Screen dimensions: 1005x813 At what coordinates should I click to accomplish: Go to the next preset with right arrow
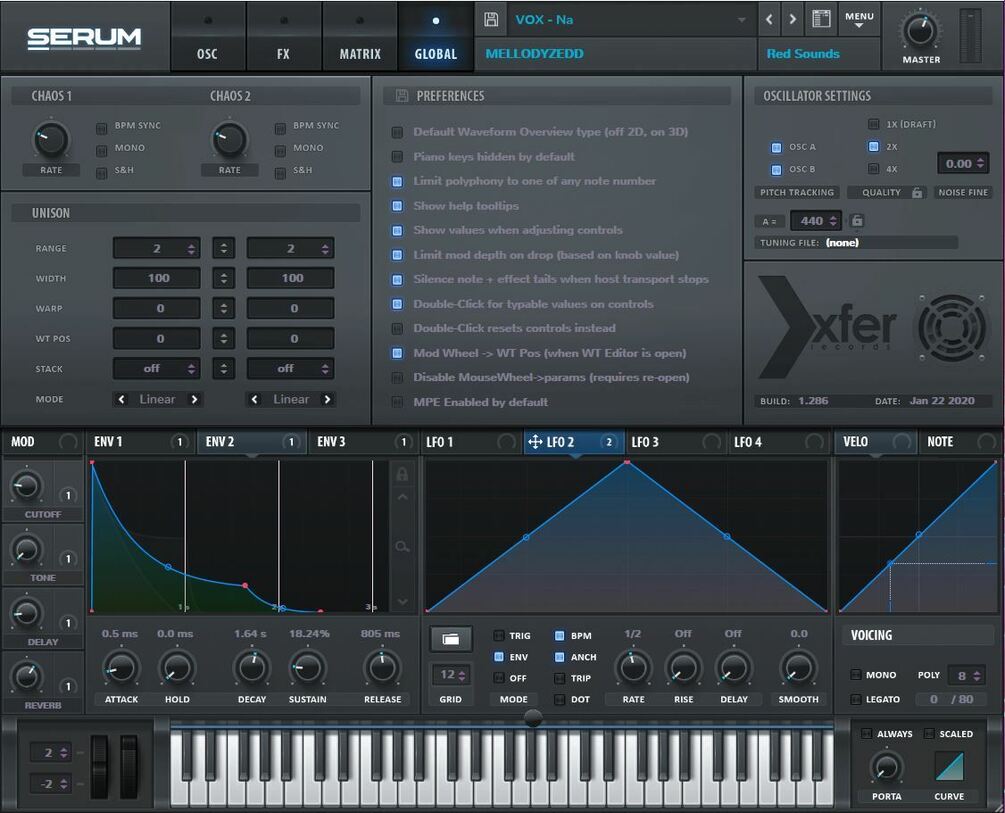click(x=793, y=19)
